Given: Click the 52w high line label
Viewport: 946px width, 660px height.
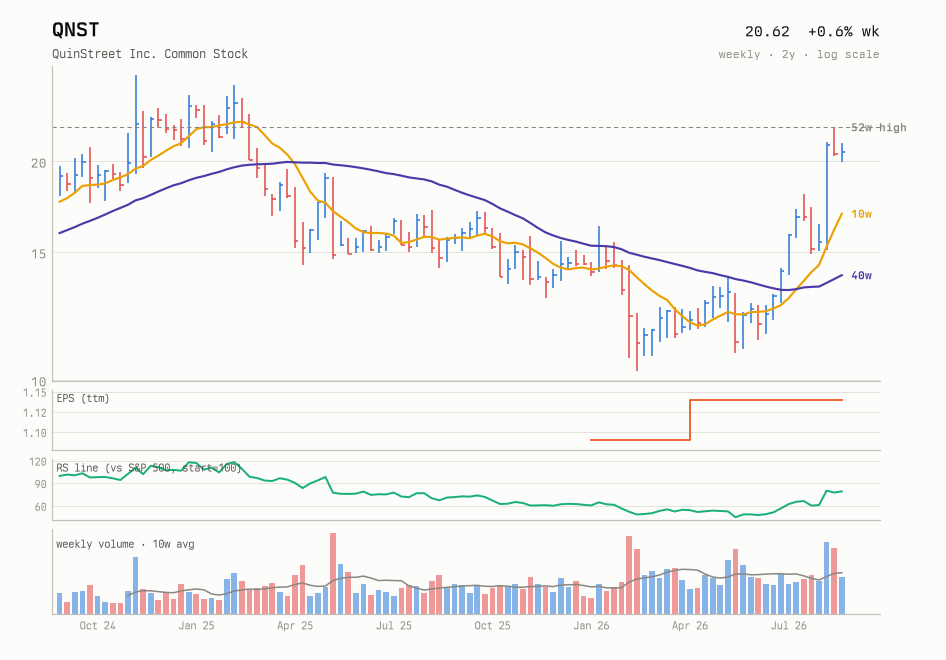Looking at the screenshot, I should pos(878,127).
